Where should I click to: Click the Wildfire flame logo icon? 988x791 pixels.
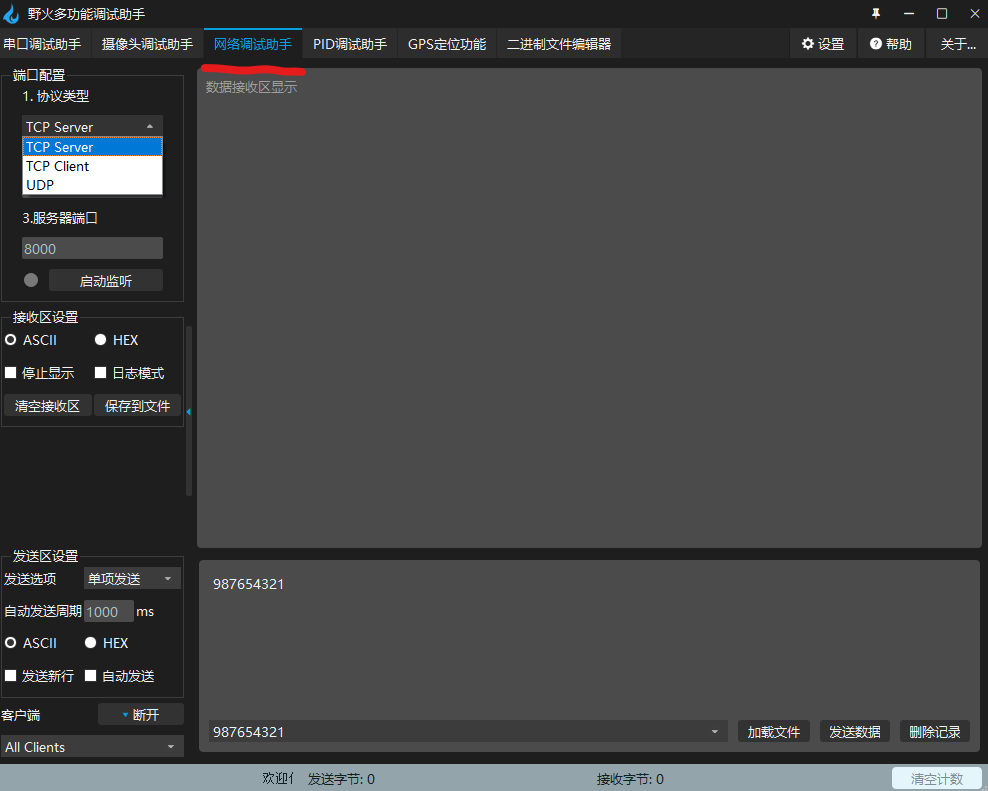point(11,13)
